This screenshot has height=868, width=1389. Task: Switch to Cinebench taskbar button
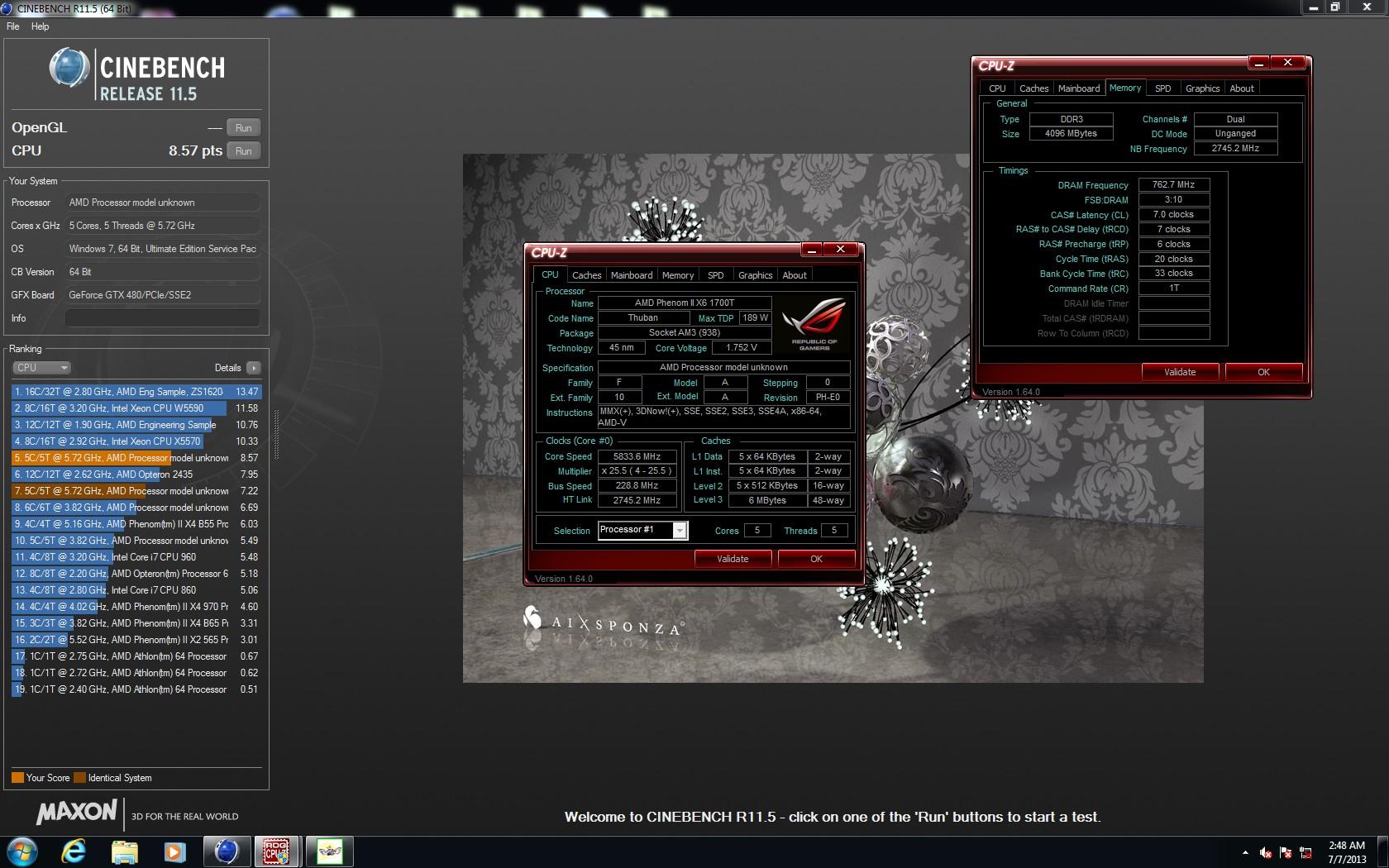(x=227, y=851)
